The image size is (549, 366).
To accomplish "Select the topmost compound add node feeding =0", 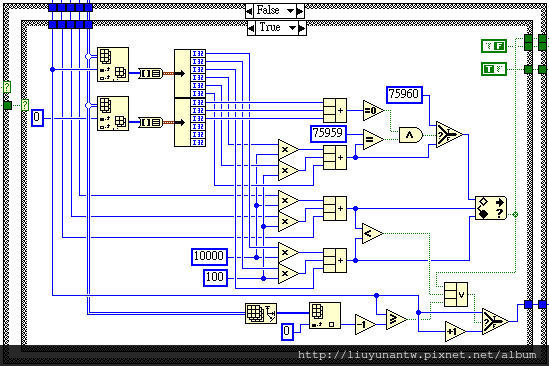I will (x=335, y=111).
